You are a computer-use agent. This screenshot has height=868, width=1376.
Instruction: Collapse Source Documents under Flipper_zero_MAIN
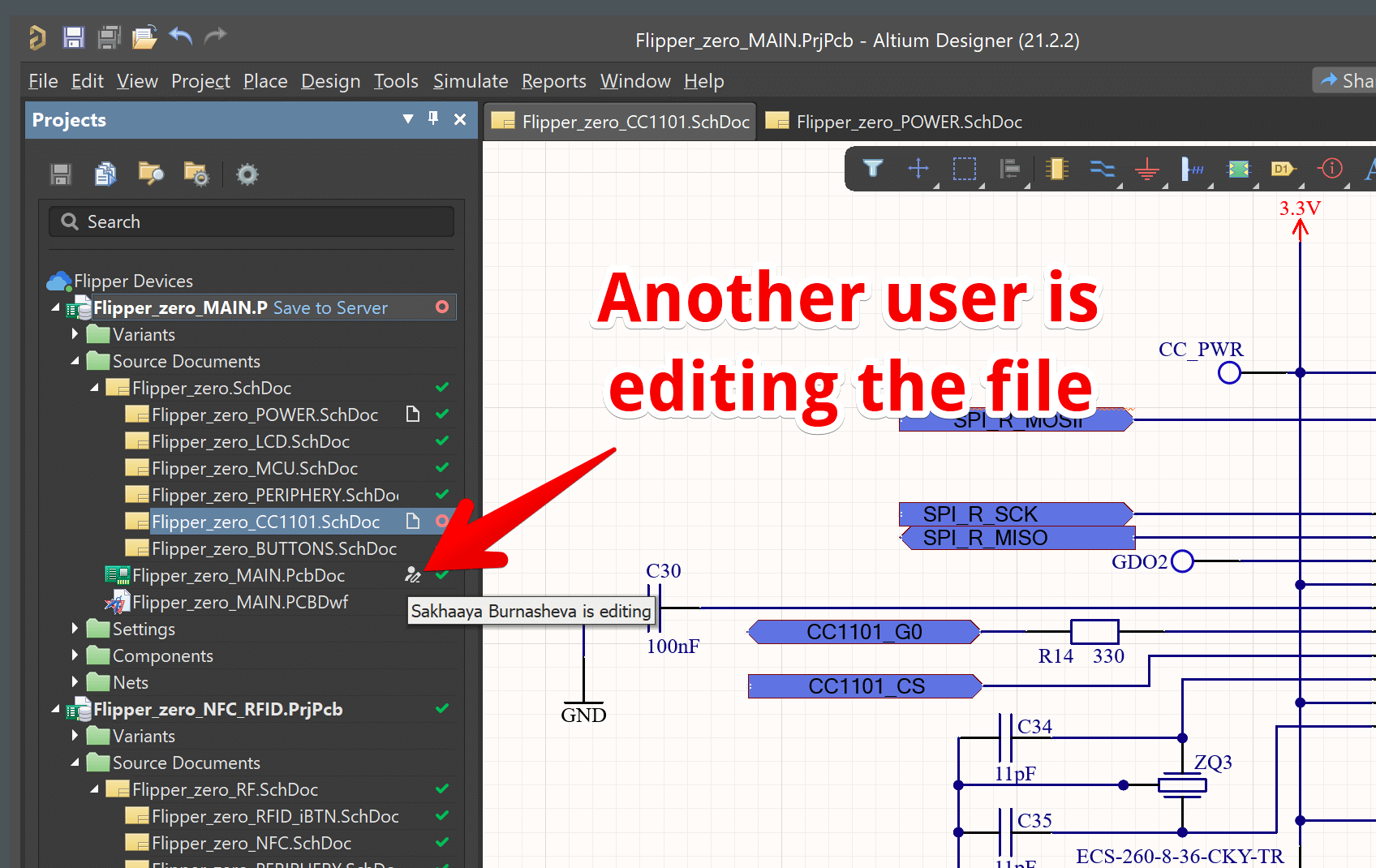point(75,361)
